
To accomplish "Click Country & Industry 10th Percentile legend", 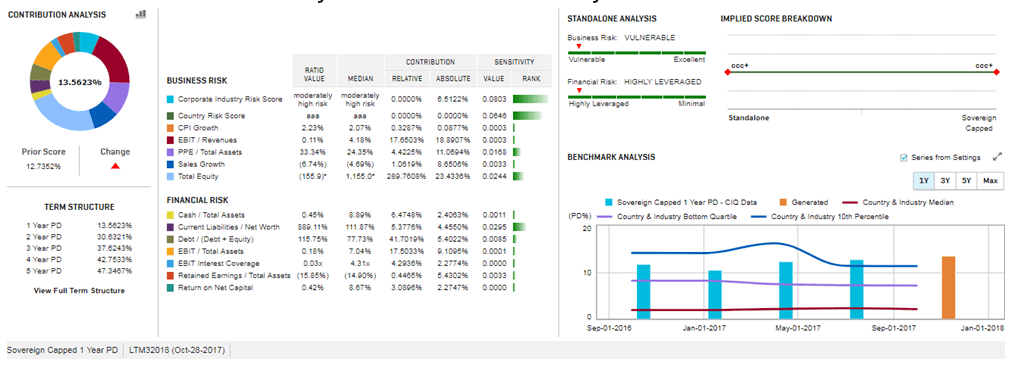I will click(821, 216).
